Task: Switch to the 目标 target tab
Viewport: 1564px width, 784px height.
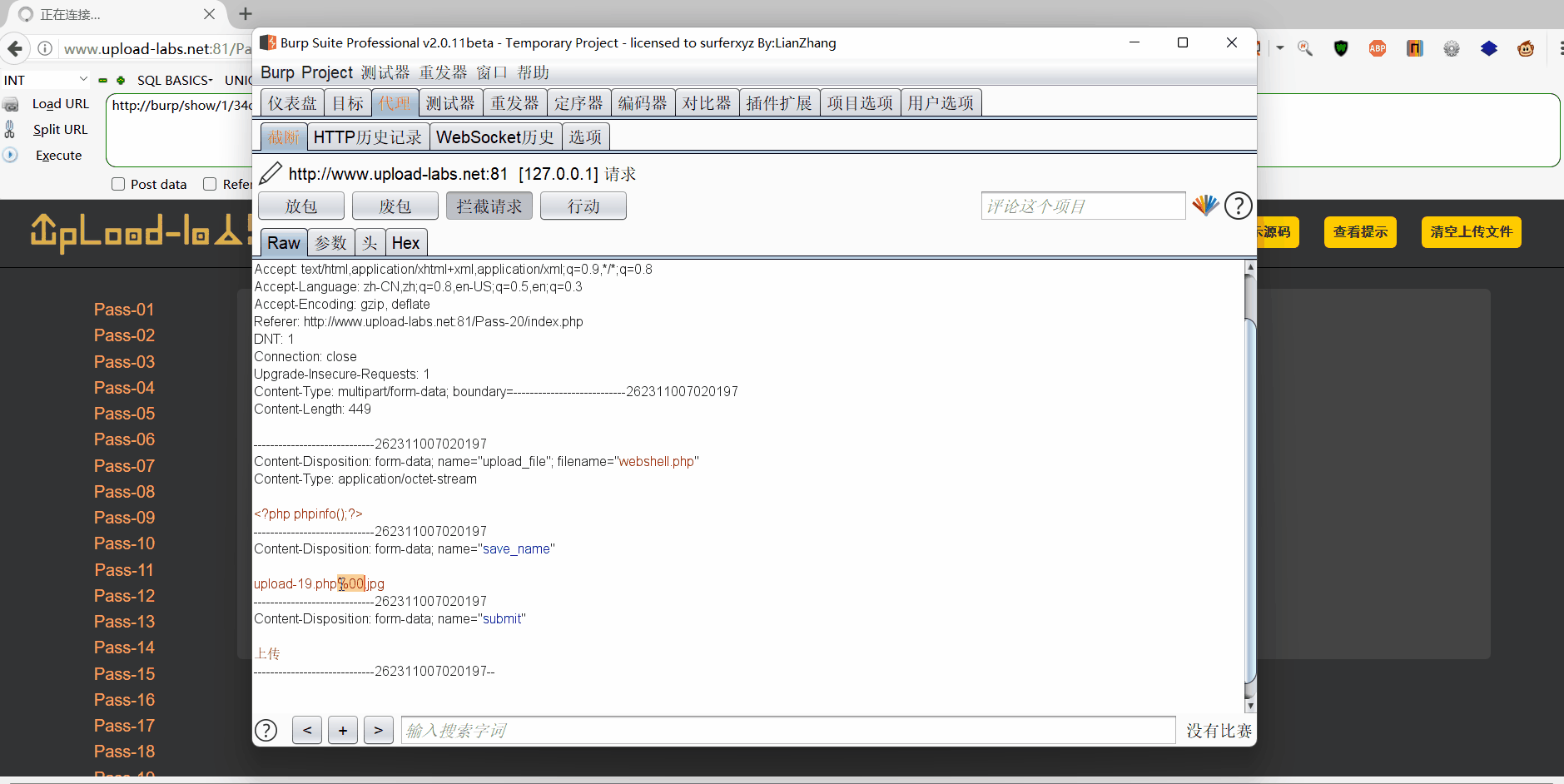Action: [348, 103]
